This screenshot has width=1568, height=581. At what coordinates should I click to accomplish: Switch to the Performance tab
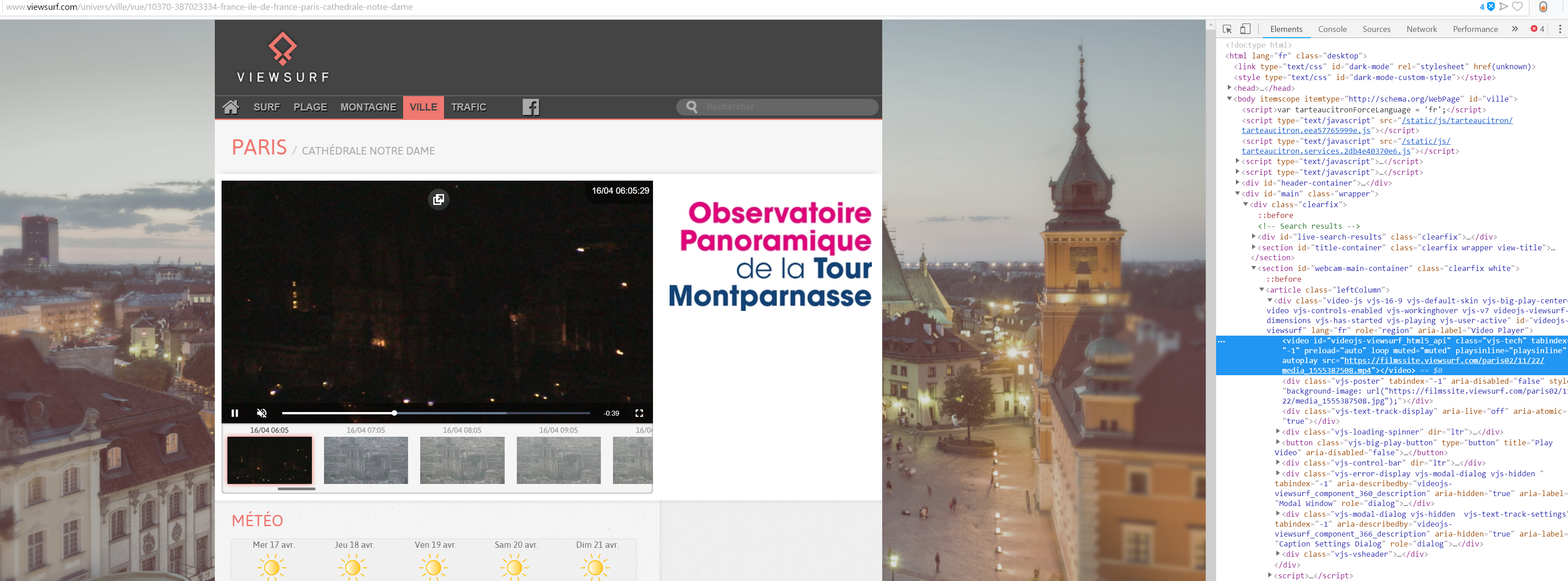point(1475,29)
